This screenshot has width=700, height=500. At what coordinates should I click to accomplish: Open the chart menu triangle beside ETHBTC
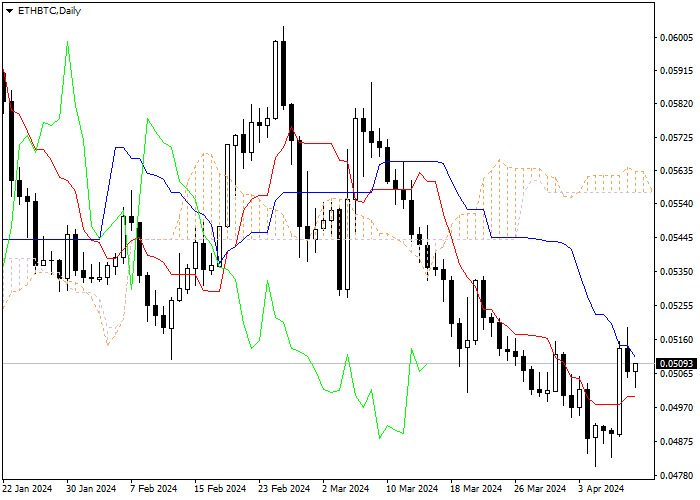coord(9,11)
